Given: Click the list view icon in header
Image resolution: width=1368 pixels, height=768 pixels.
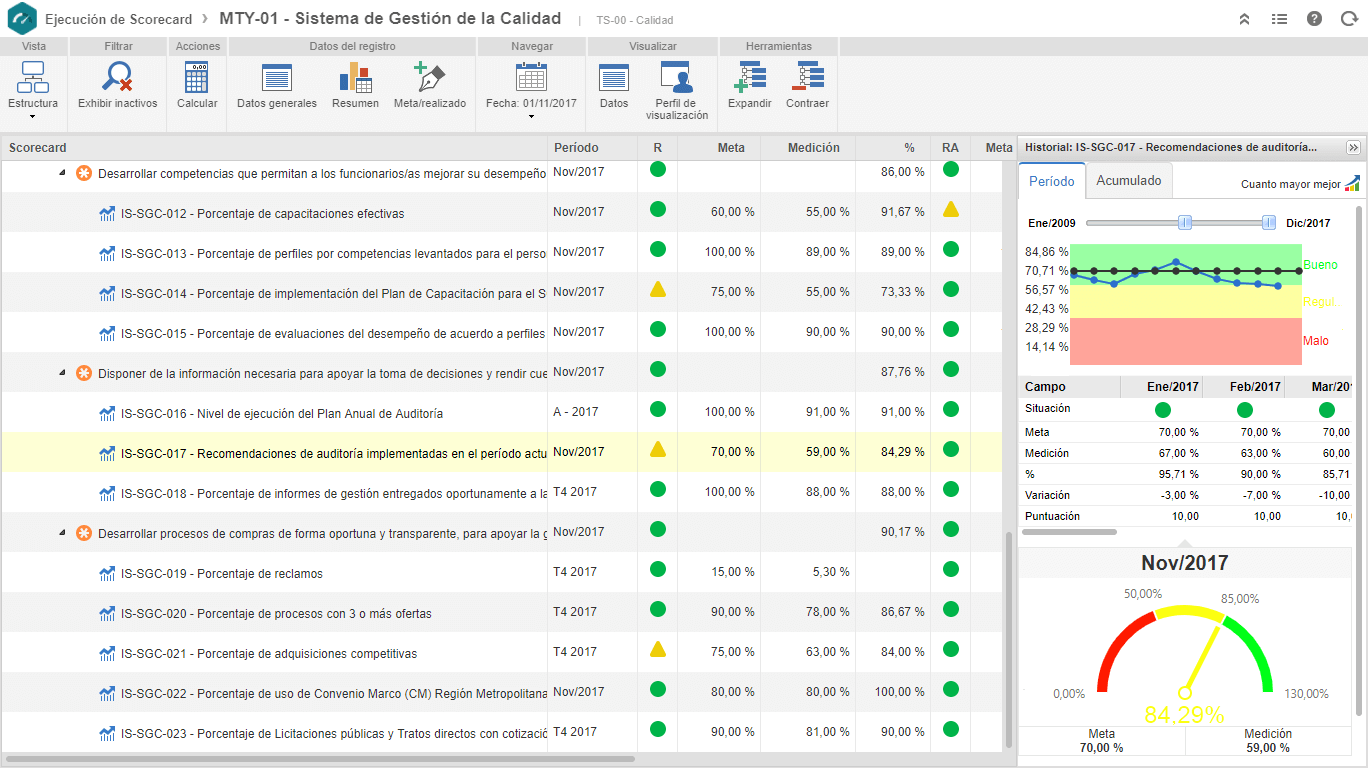Looking at the screenshot, I should click(1279, 19).
